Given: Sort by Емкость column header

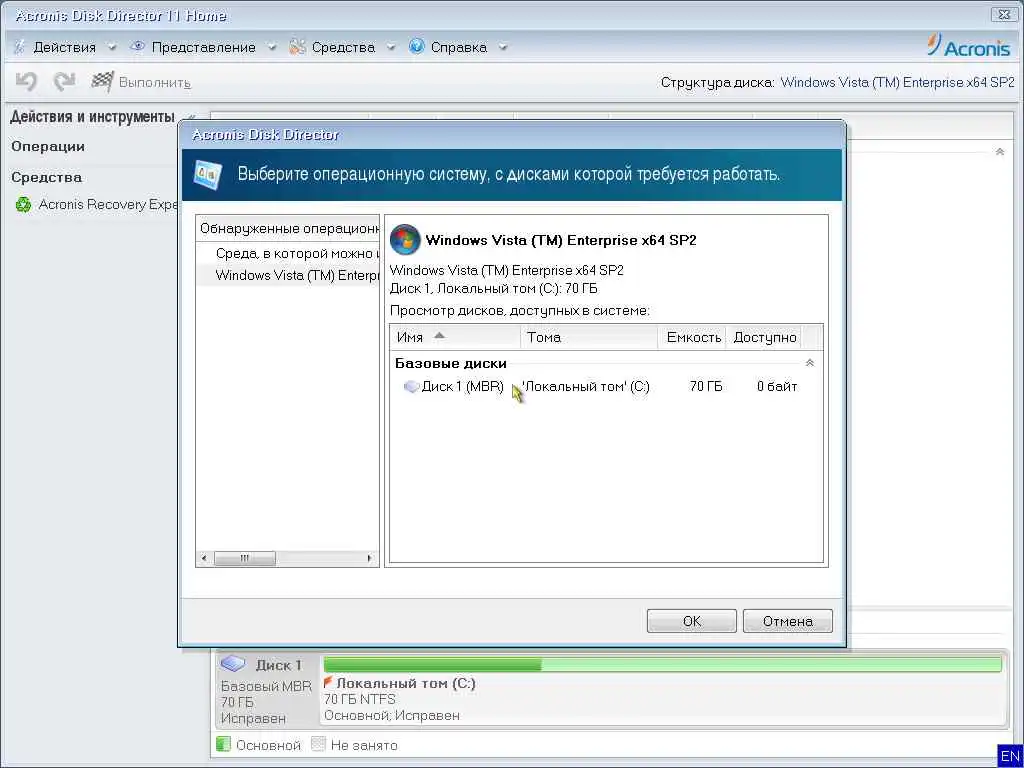Looking at the screenshot, I should click(x=692, y=337).
